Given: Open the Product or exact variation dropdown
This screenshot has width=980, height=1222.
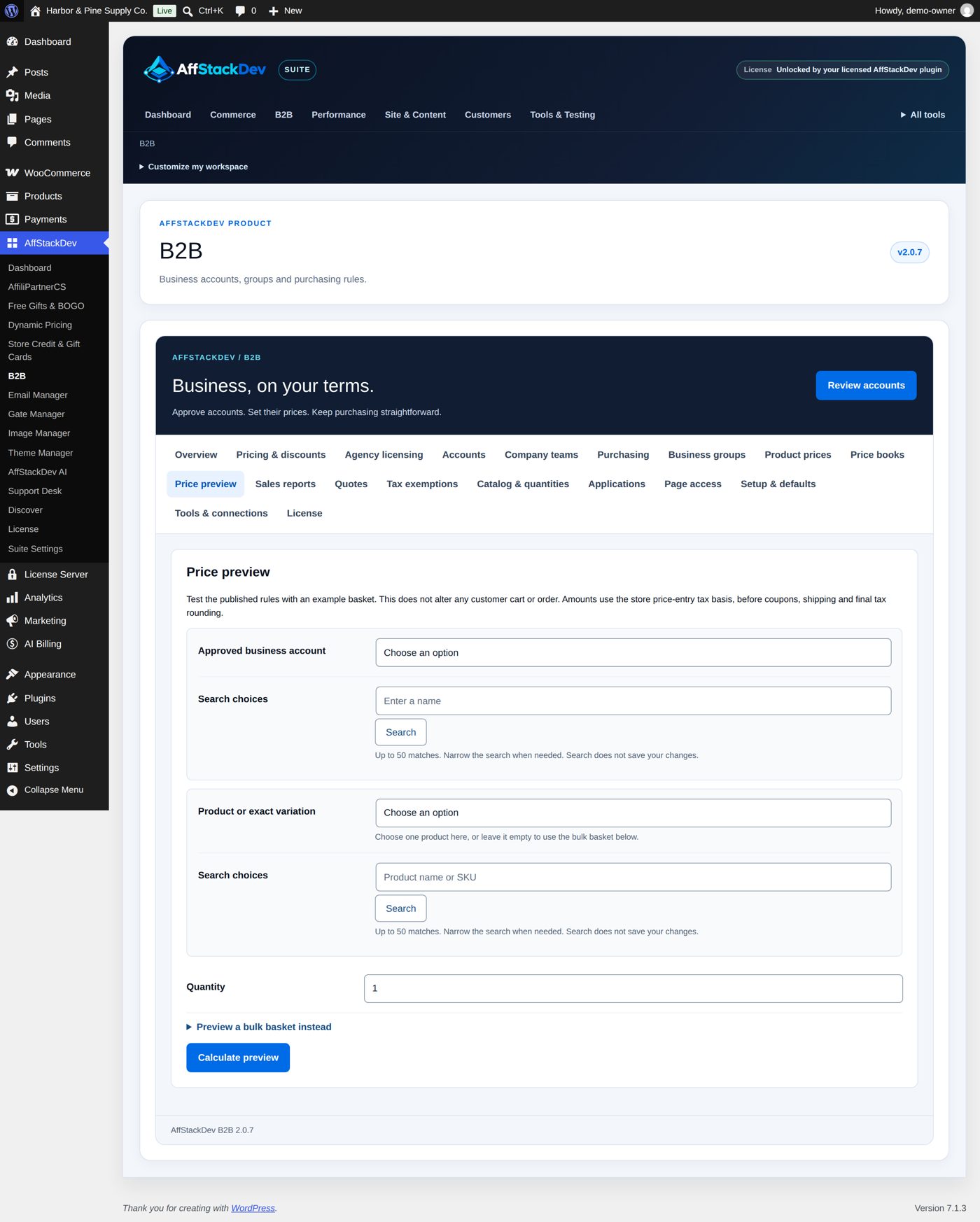Looking at the screenshot, I should point(633,813).
